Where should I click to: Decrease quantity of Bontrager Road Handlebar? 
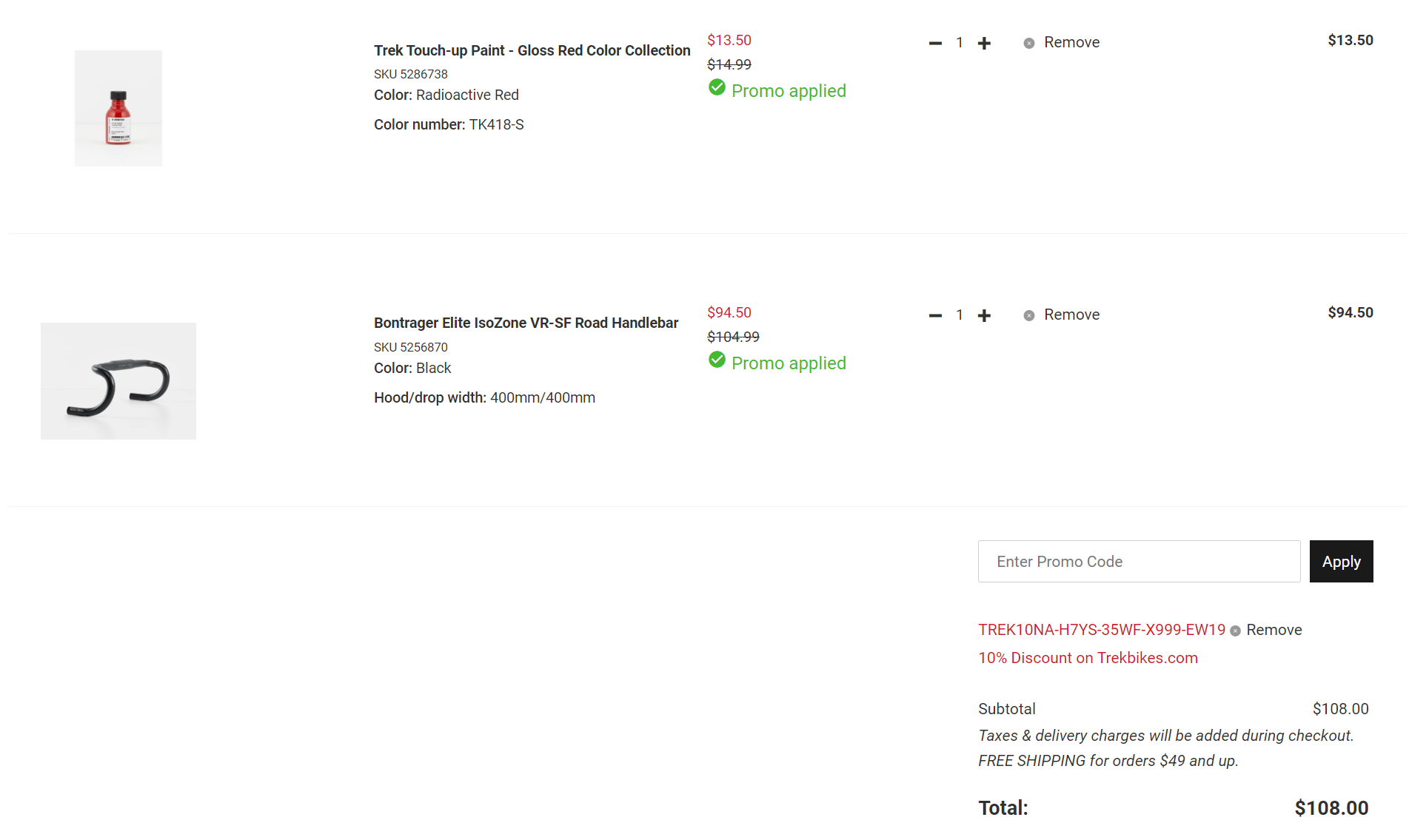pos(935,316)
